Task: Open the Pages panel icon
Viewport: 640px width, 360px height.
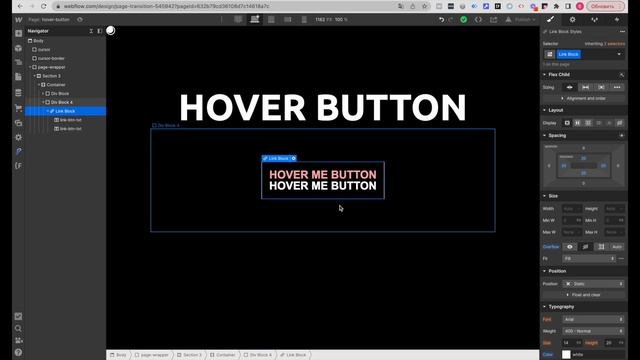Action: [x=19, y=77]
